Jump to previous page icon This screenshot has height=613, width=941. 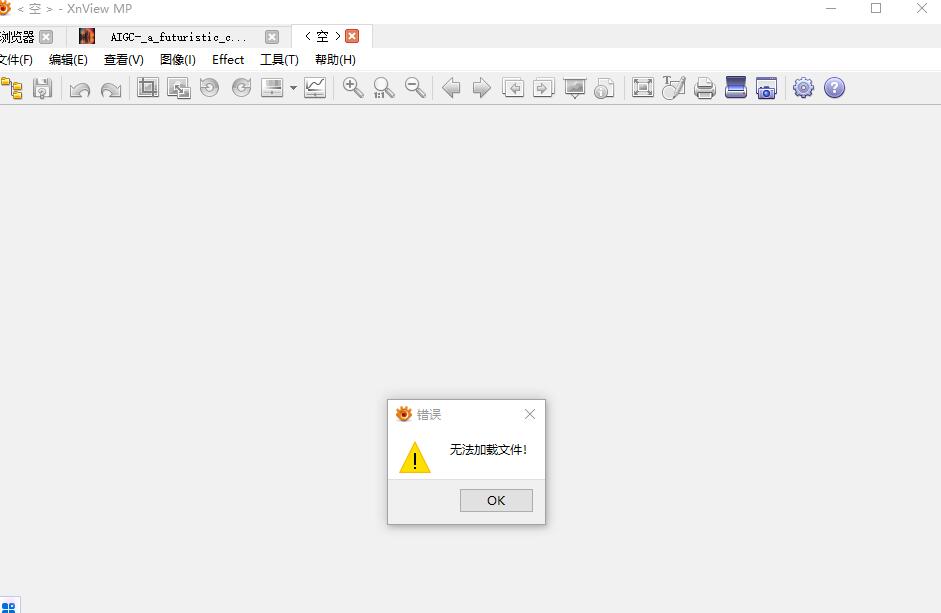[513, 88]
